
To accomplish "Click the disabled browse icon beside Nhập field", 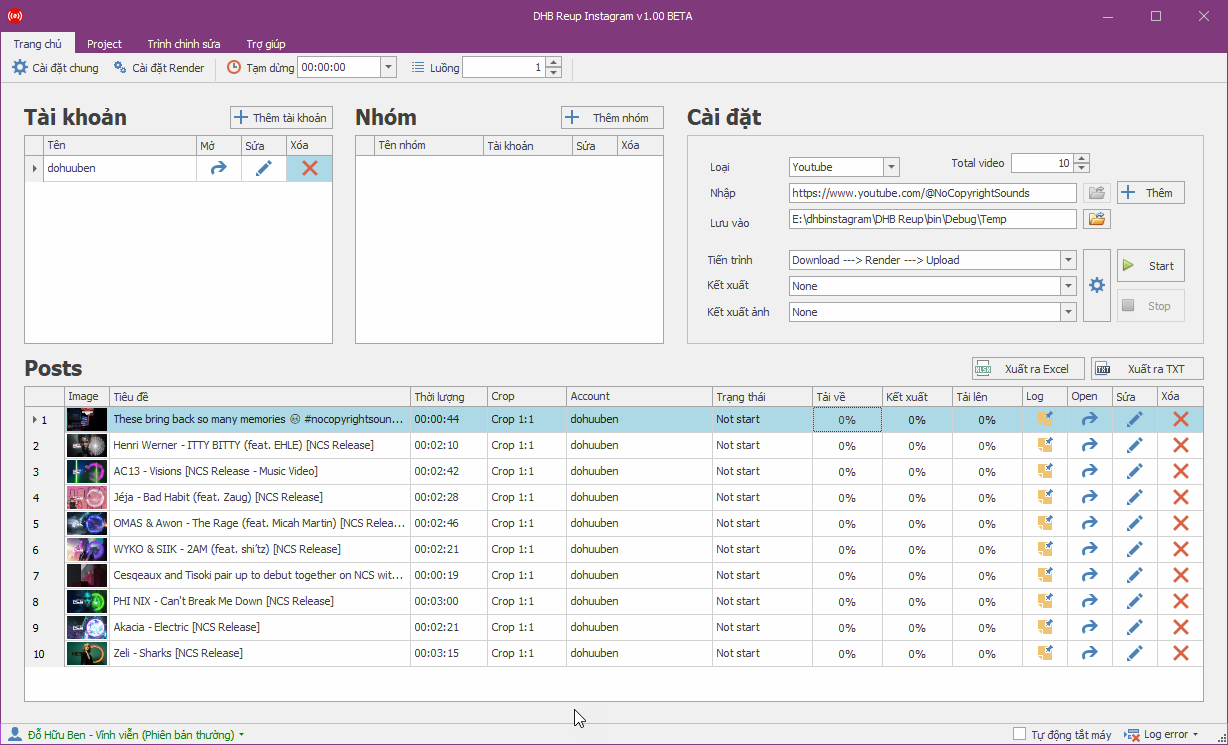I will point(1097,193).
